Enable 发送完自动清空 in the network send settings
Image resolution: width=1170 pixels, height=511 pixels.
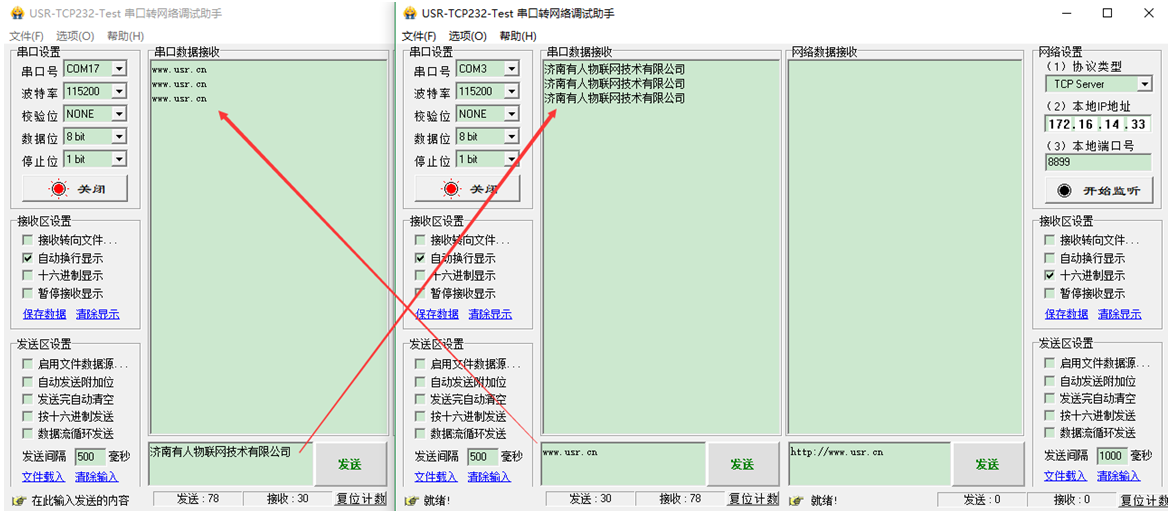tap(1049, 399)
